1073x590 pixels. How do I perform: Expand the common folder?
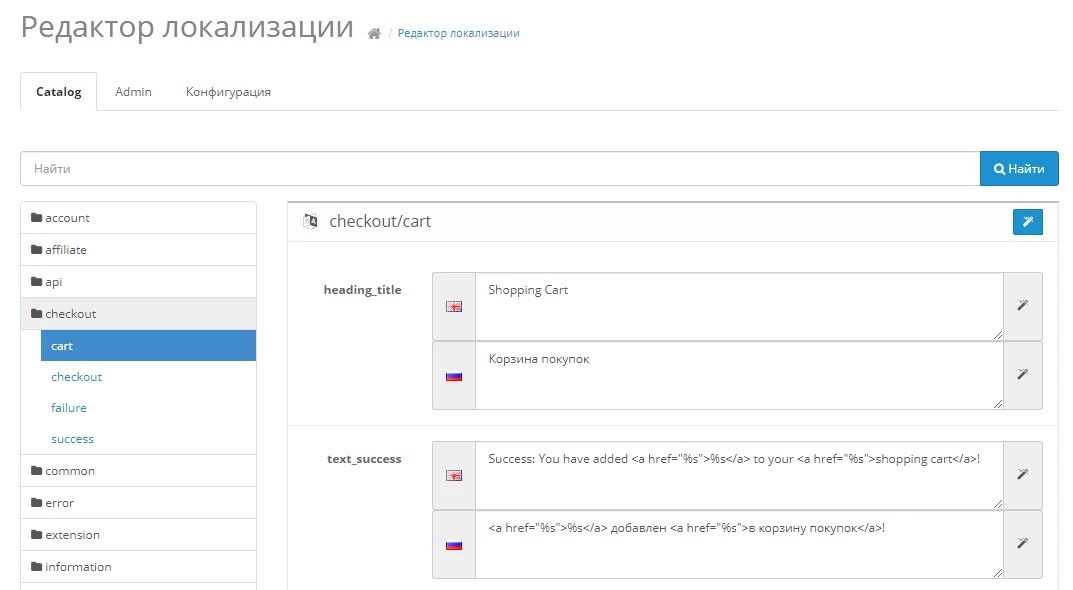tap(138, 471)
